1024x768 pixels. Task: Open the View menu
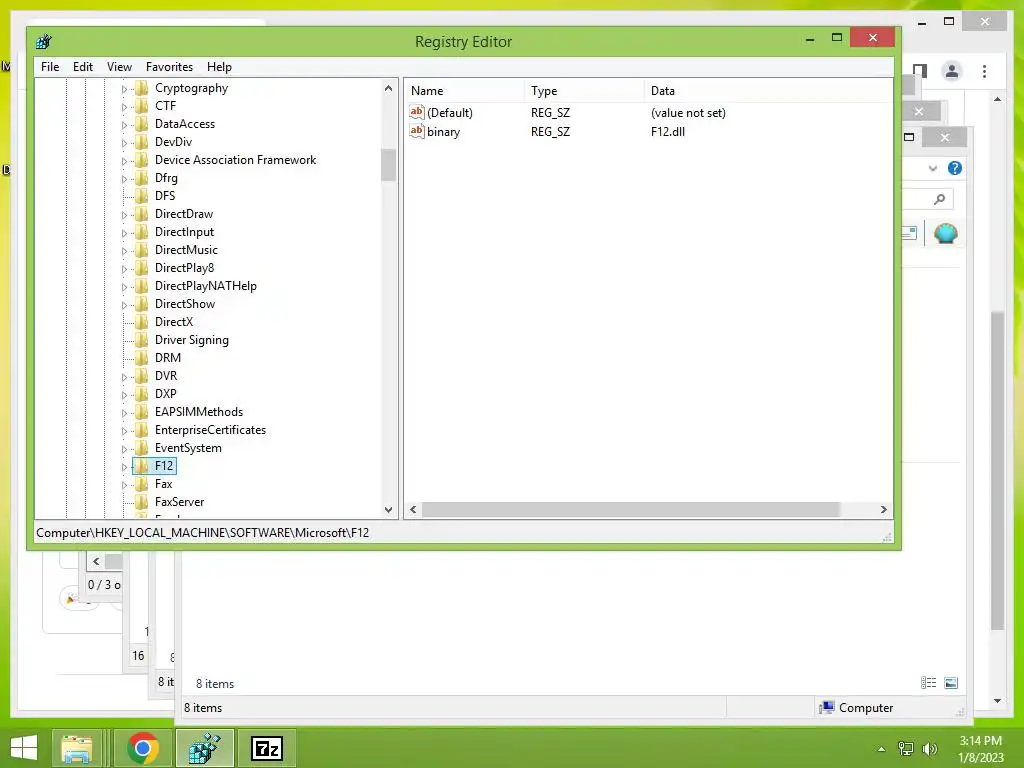click(119, 67)
